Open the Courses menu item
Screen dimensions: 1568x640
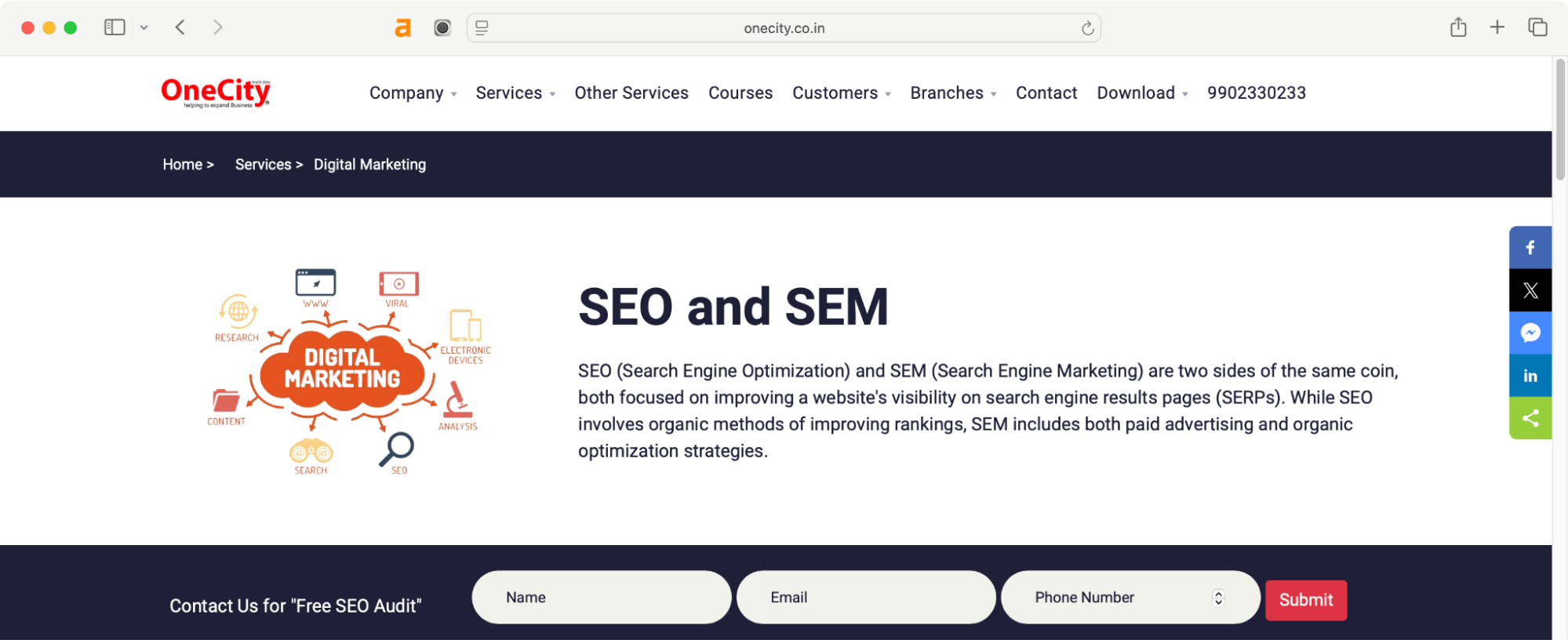tap(740, 93)
